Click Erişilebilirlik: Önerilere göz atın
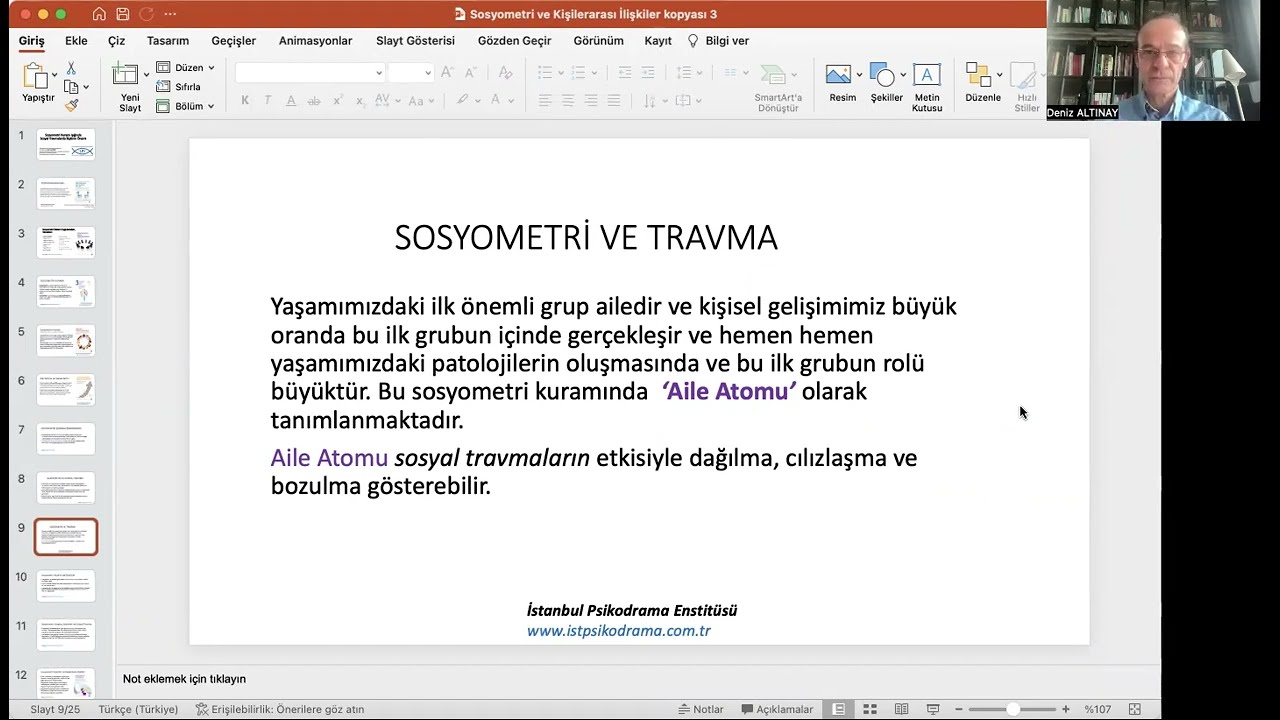Screen dimensions: 1280x720 click(280, 709)
